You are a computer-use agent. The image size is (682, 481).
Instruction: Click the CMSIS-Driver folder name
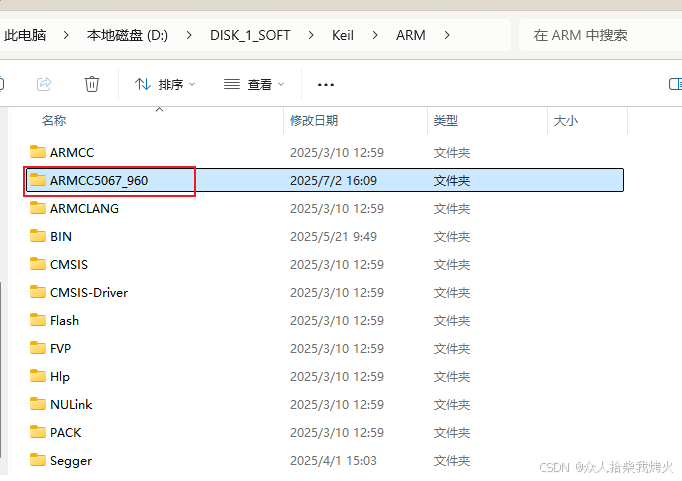coord(89,293)
